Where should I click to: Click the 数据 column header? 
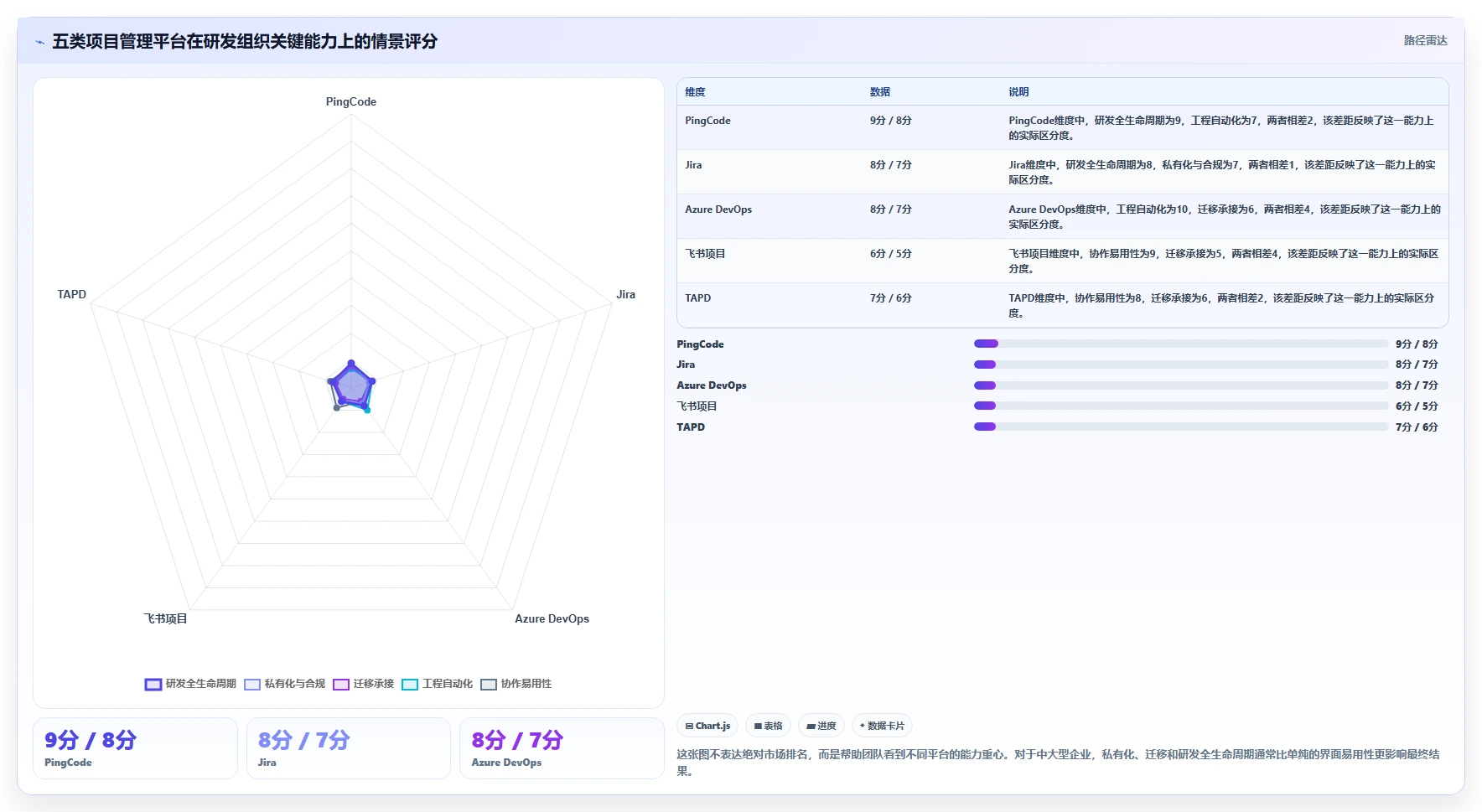point(880,92)
